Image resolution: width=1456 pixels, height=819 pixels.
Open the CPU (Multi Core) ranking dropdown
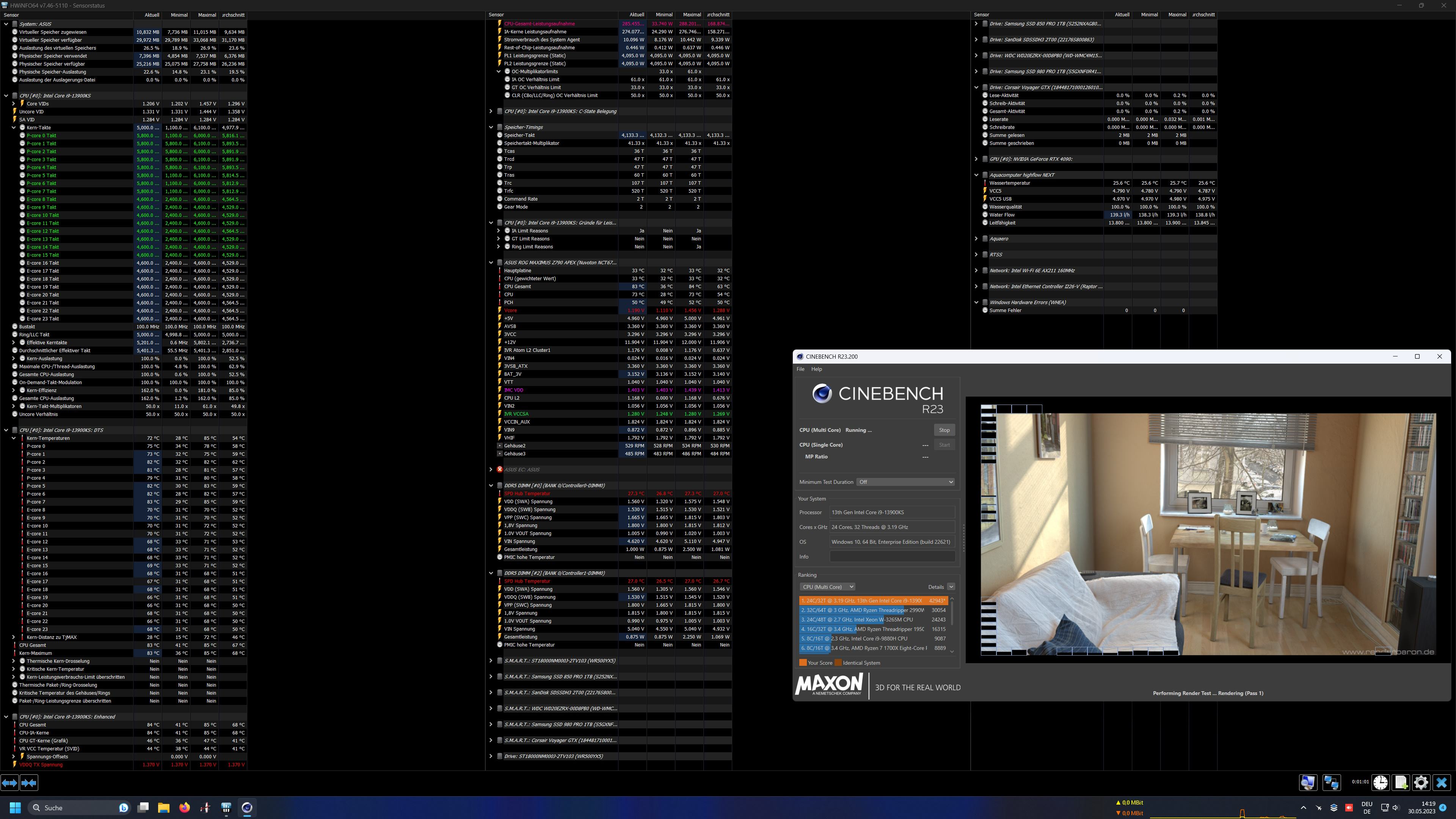828,587
